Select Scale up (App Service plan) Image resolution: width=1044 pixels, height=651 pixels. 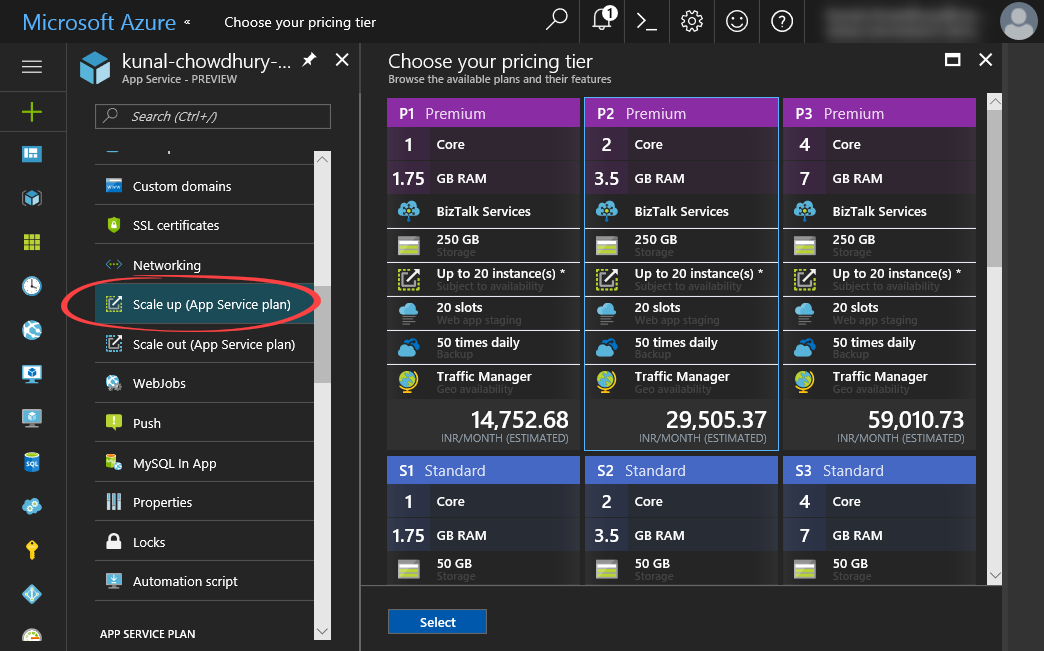click(x=204, y=304)
